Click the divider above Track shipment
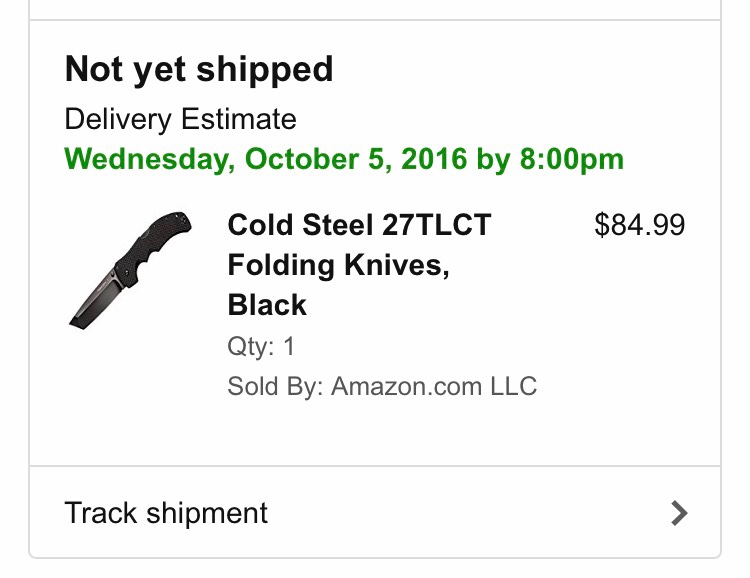 [x=375, y=466]
